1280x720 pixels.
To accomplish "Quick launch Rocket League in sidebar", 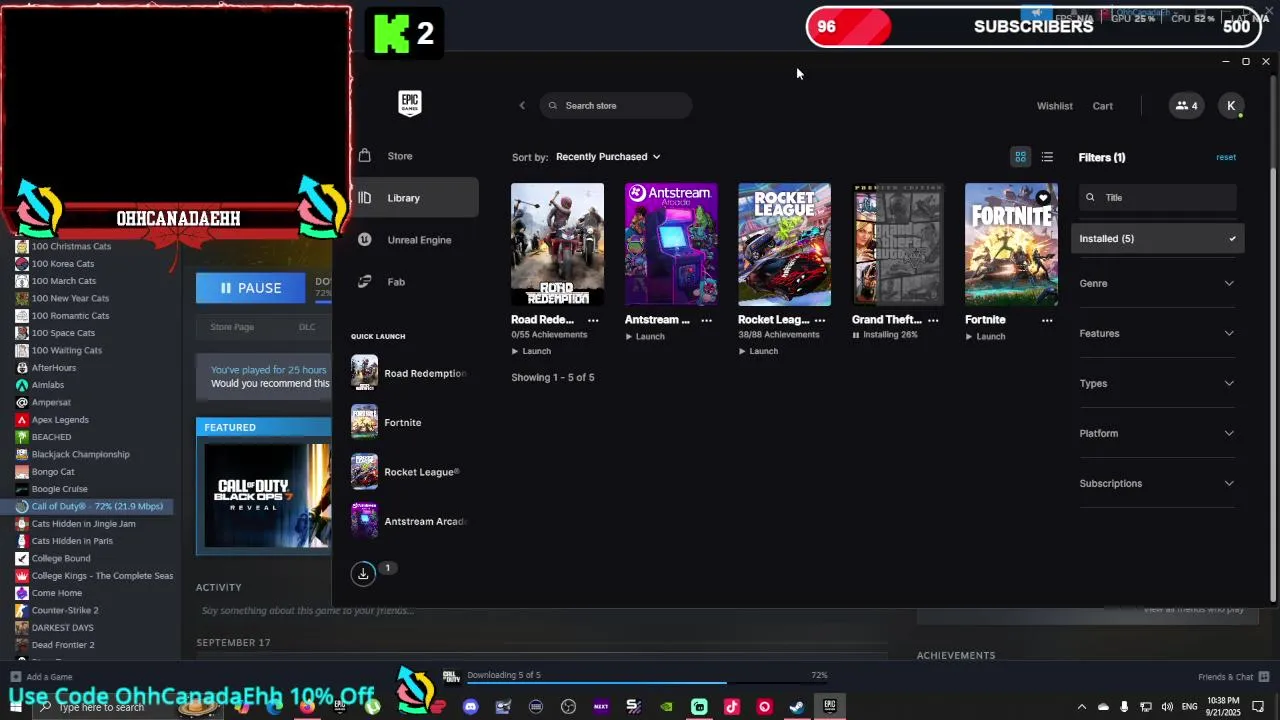I will click(406, 472).
